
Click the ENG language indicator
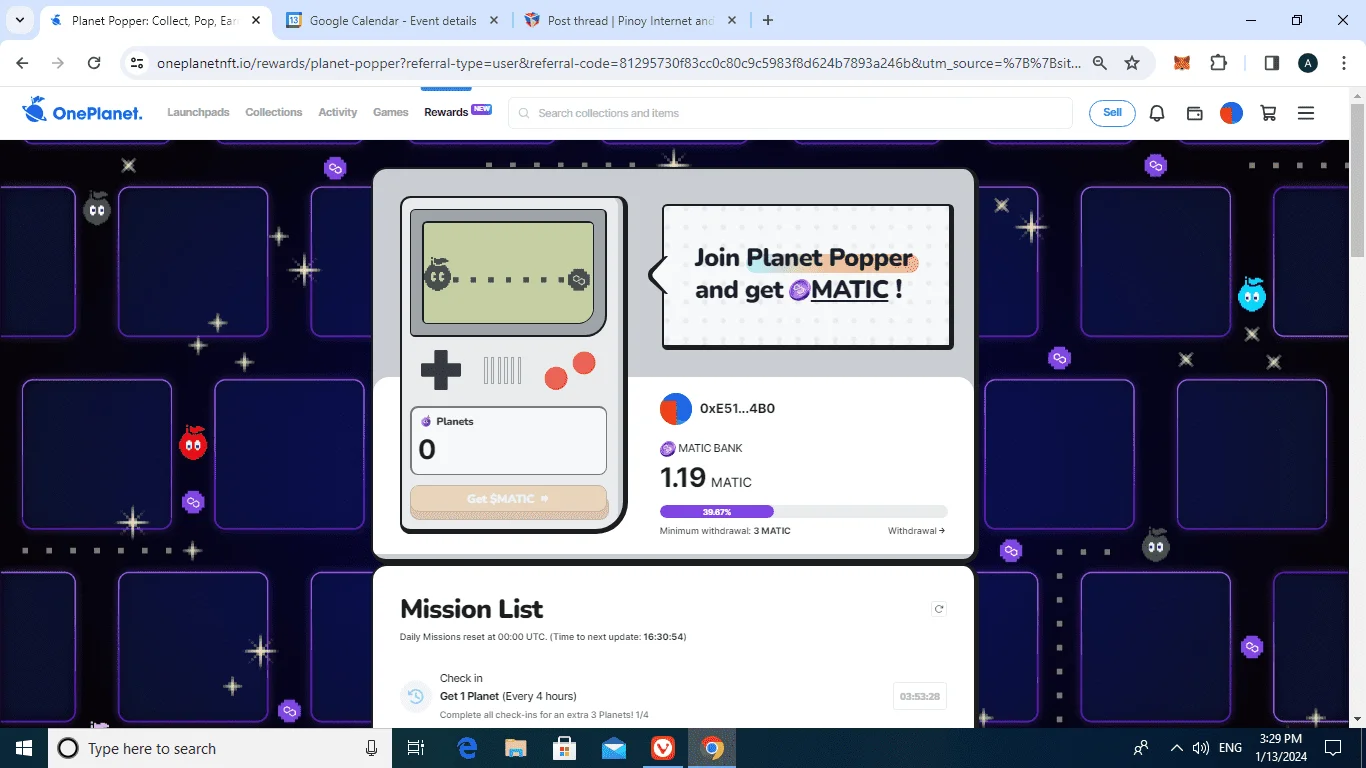pyautogui.click(x=1231, y=748)
